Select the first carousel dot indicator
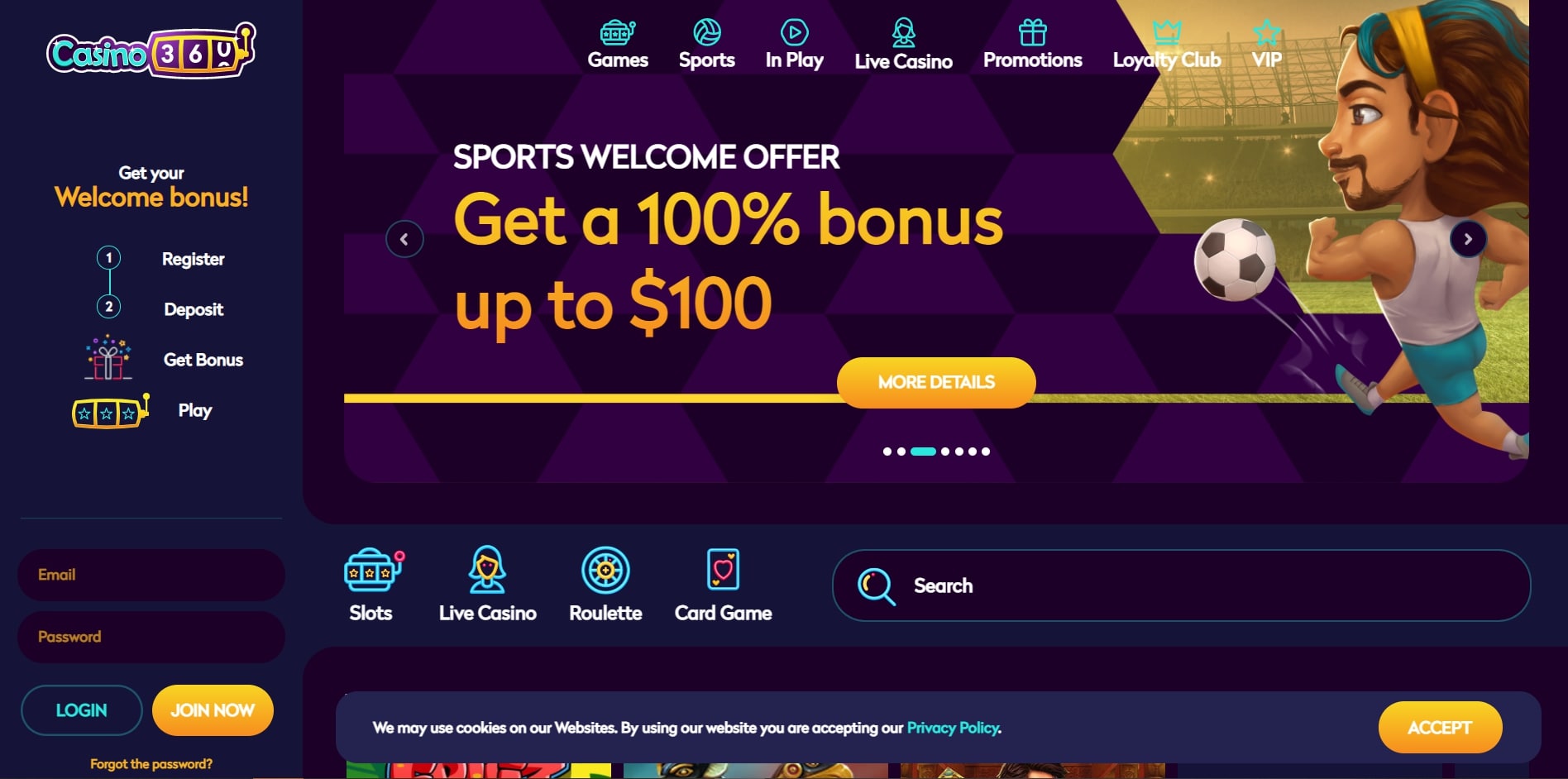The height and width of the screenshot is (779, 1568). pos(887,452)
